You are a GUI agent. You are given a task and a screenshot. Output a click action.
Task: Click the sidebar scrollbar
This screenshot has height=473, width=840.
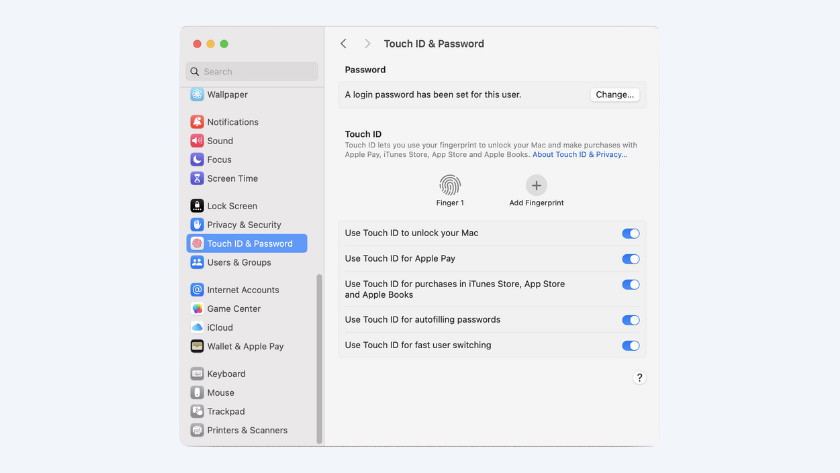(x=319, y=359)
